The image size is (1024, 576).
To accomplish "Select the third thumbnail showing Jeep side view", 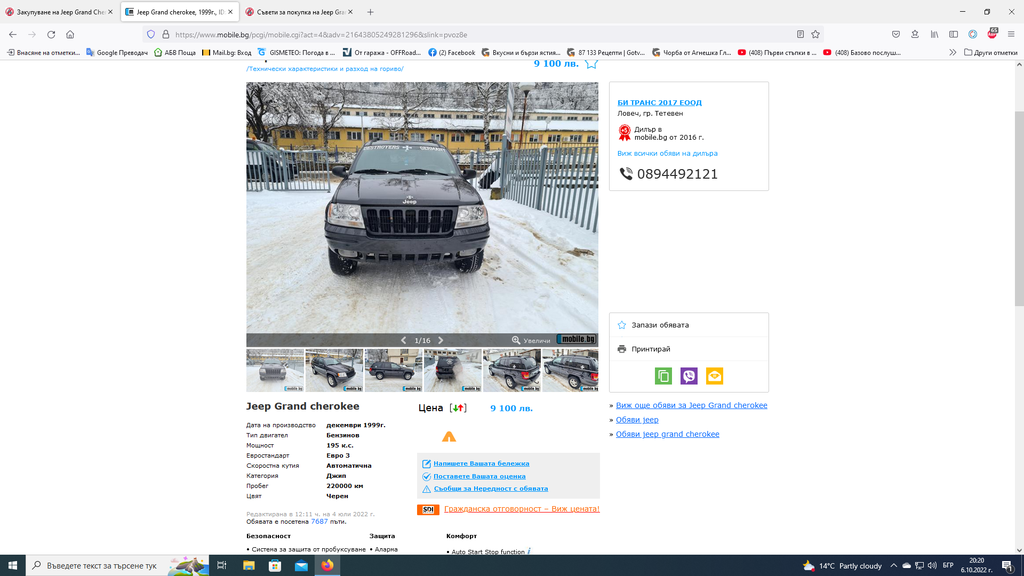I will point(393,370).
